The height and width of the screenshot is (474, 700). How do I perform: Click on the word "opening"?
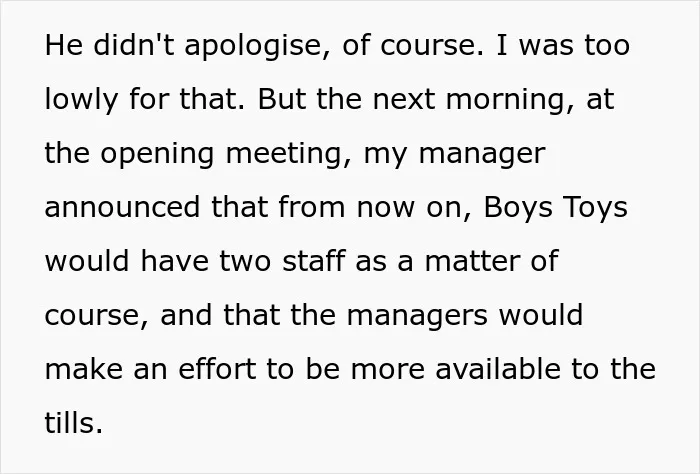[x=157, y=155]
